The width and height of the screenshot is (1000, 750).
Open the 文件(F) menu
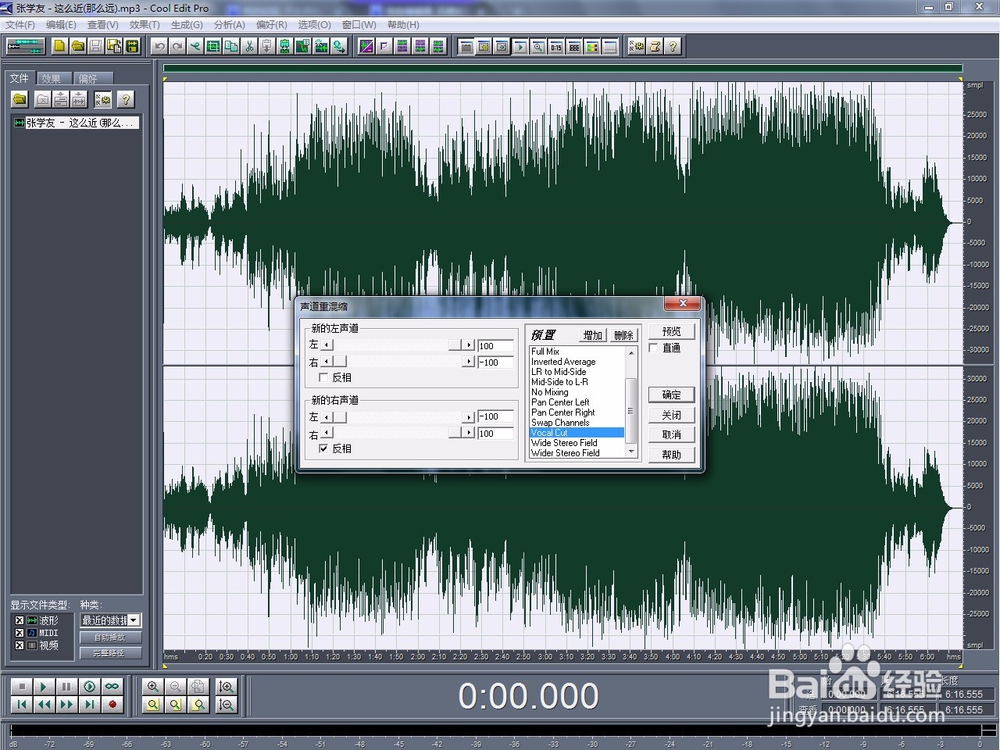(x=20, y=25)
